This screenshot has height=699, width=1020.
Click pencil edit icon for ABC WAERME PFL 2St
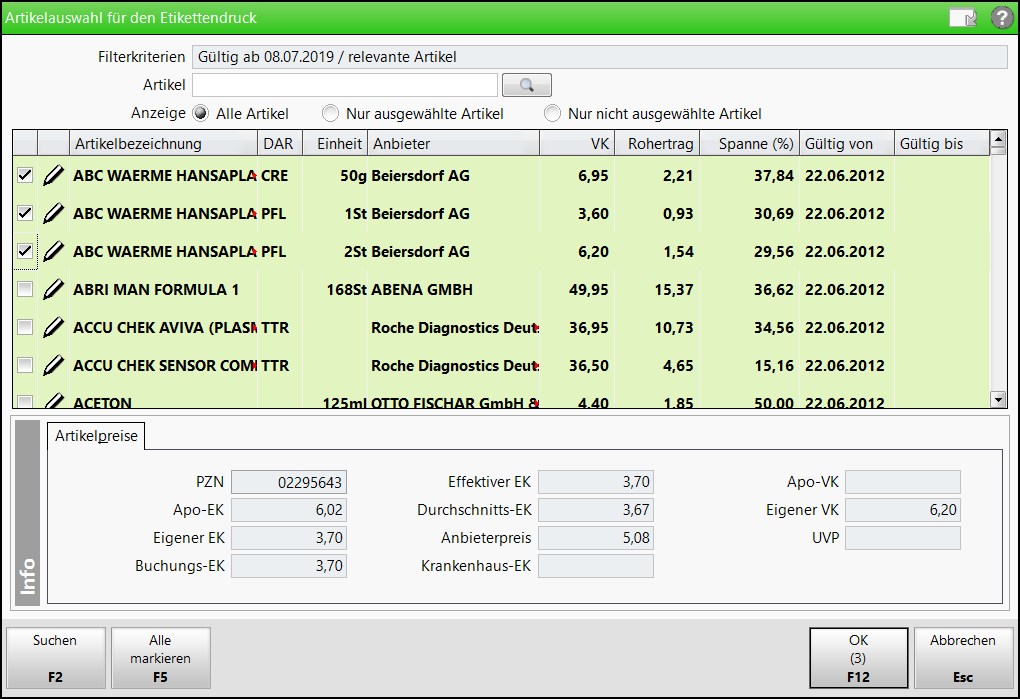[x=53, y=252]
